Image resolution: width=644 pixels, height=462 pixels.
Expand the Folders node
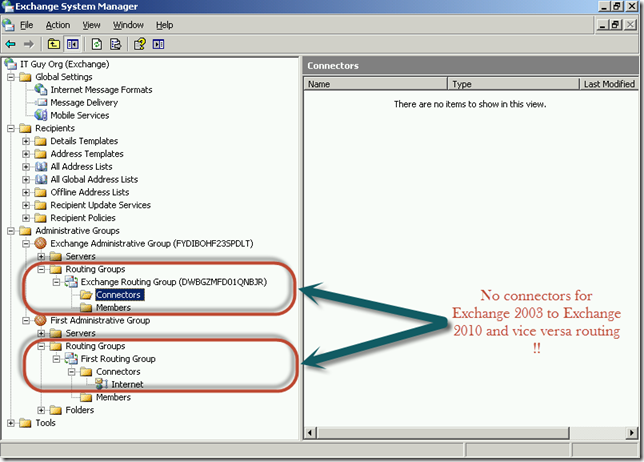[41, 410]
